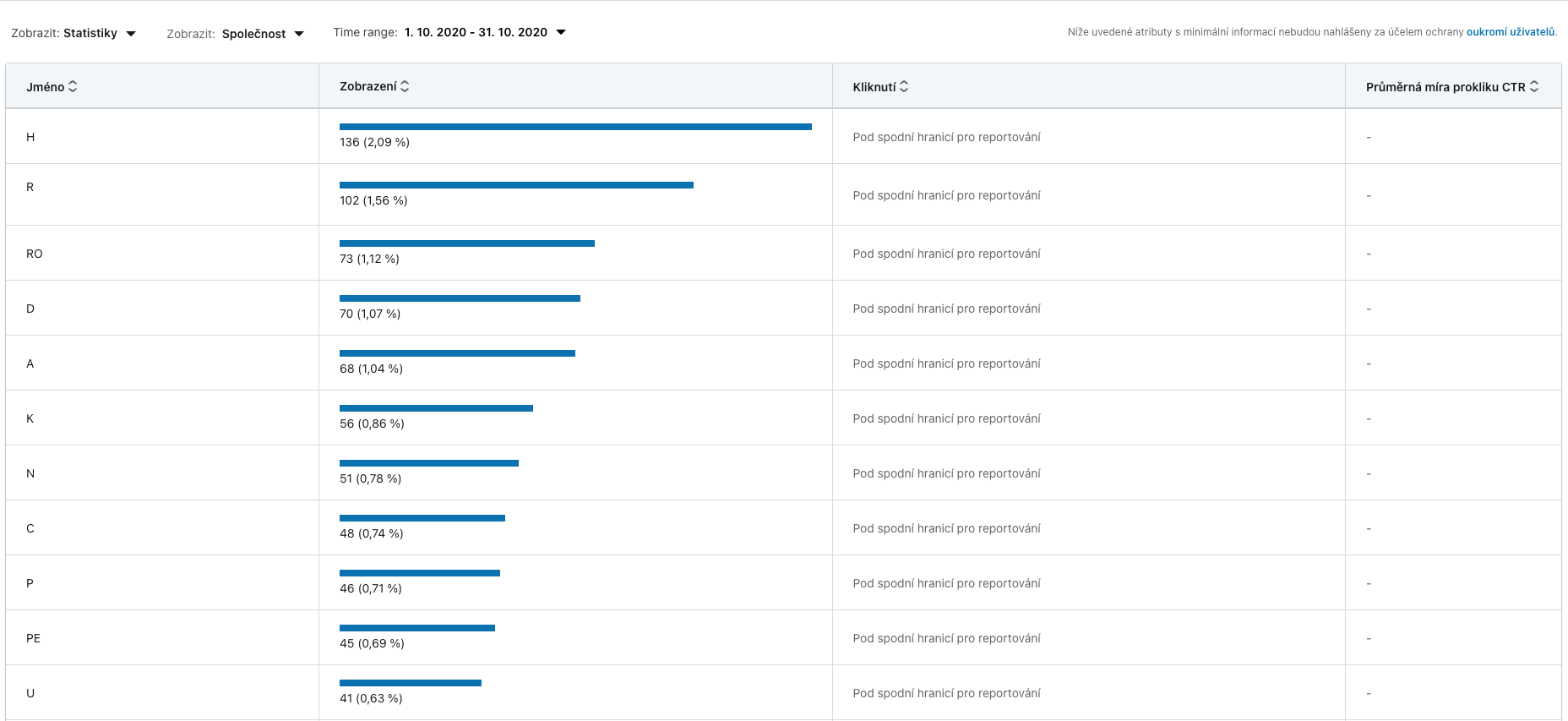This screenshot has height=721, width=1568.
Task: Select the row named RO
Action: (34, 254)
